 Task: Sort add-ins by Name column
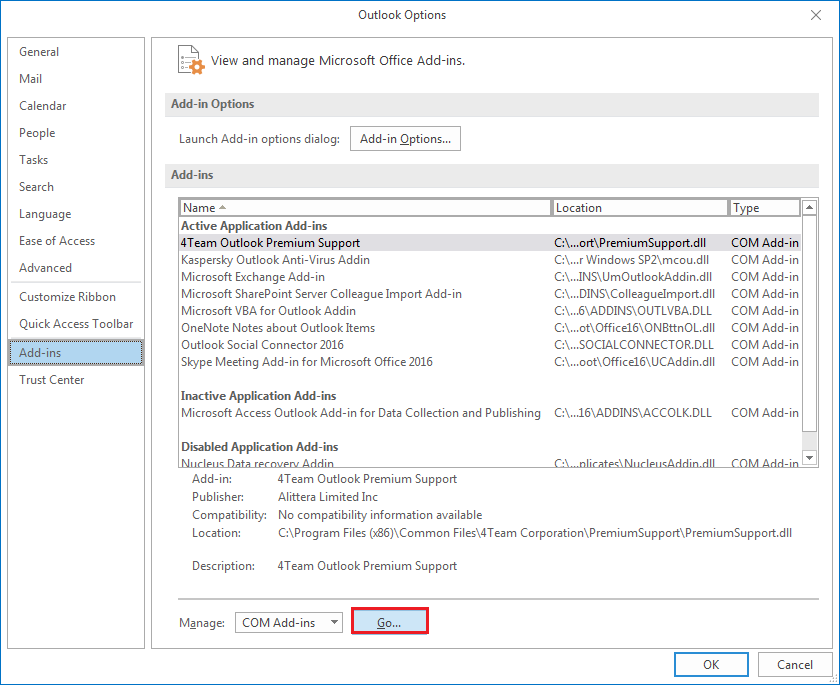(x=365, y=208)
